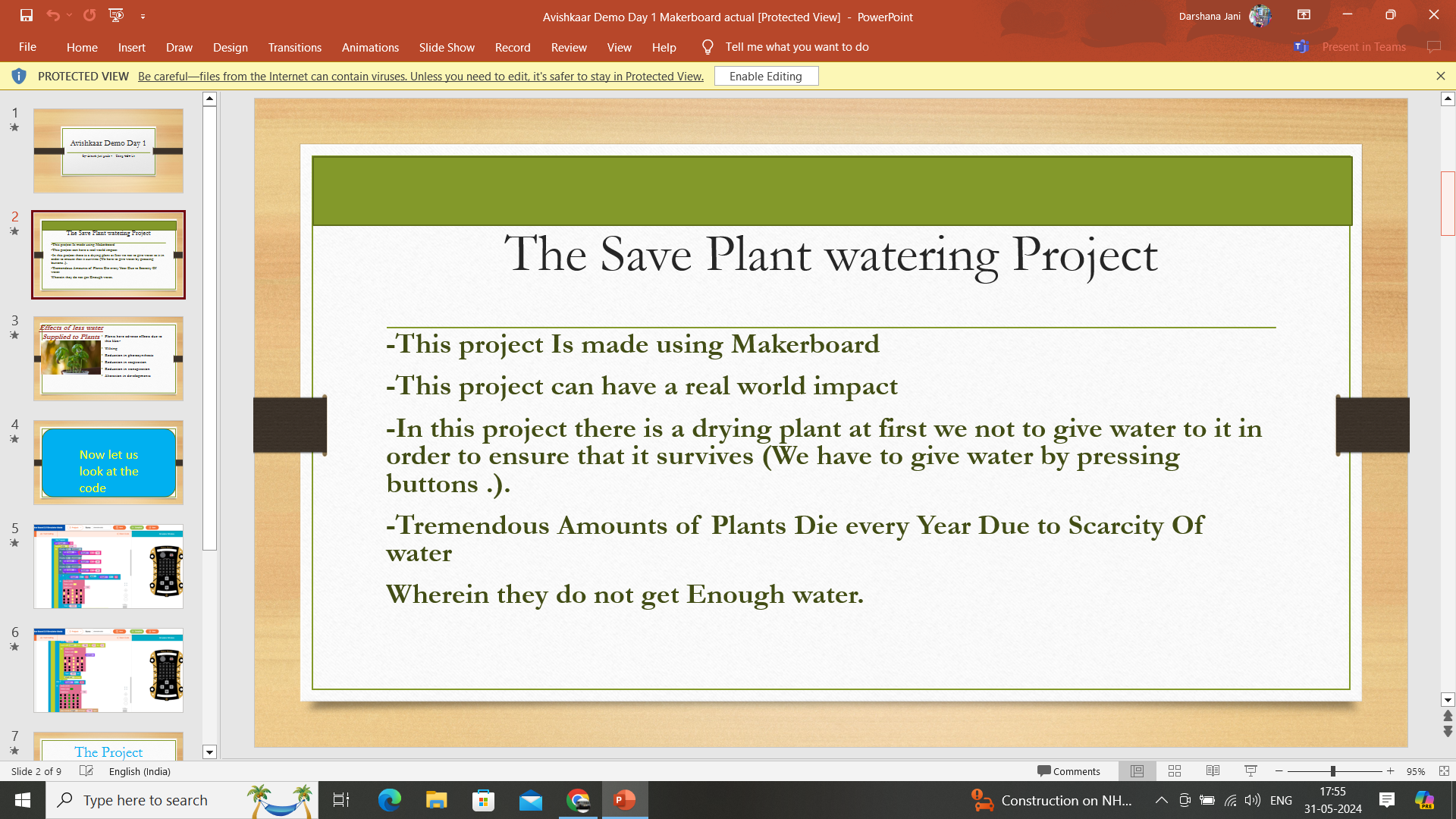The image size is (1456, 819).
Task: Start Slide Show from beginning via Quick Access toolbar
Action: coord(115,15)
